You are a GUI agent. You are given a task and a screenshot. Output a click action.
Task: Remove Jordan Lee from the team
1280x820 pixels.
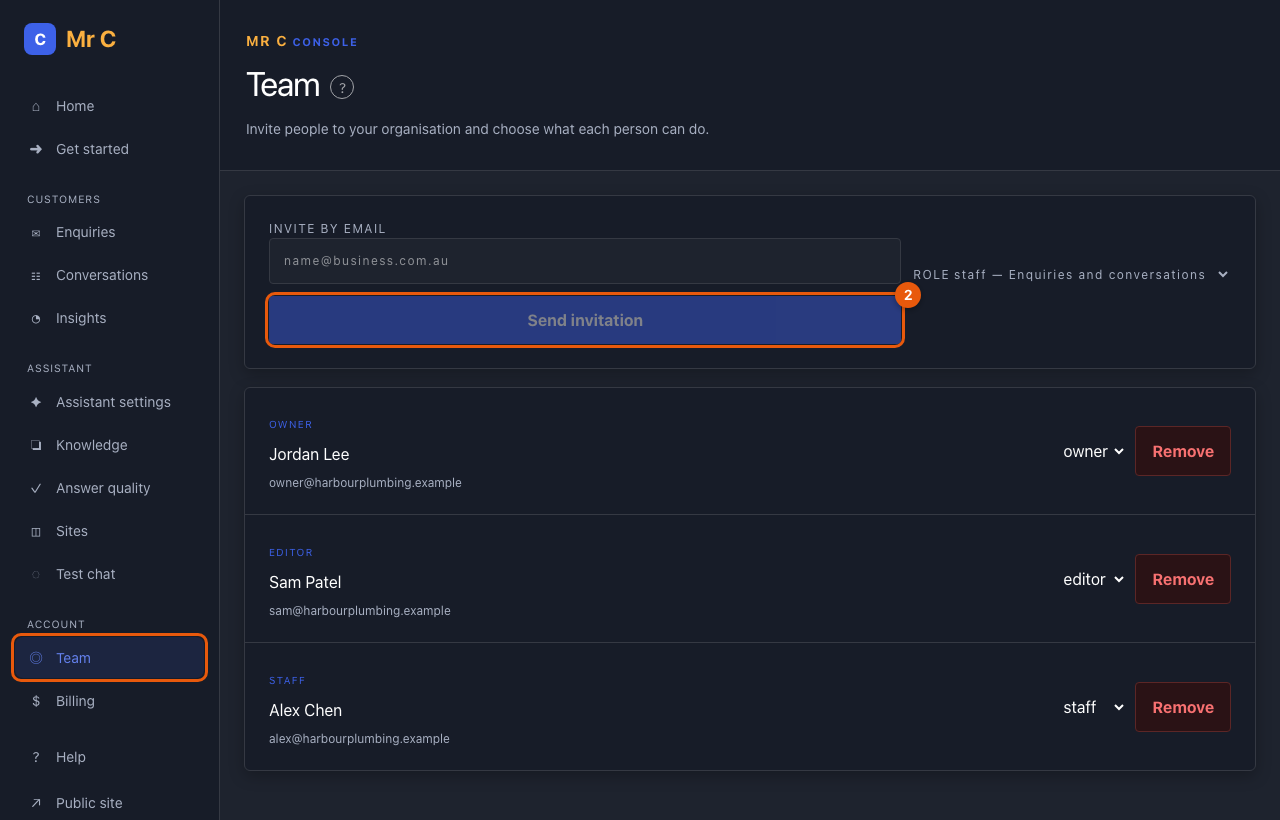click(x=1183, y=451)
